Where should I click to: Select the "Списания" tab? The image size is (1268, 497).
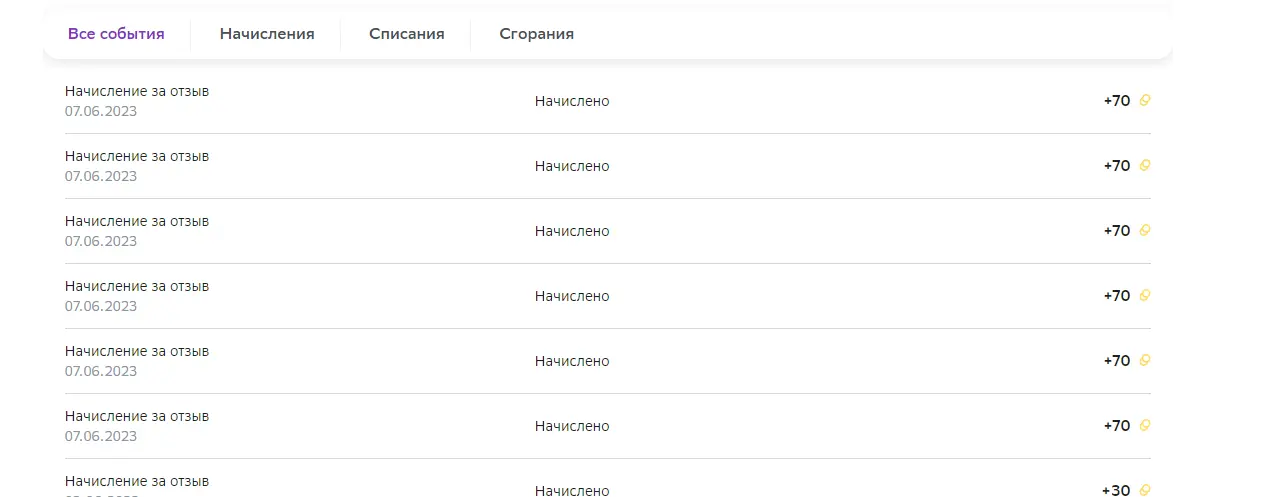(x=406, y=34)
